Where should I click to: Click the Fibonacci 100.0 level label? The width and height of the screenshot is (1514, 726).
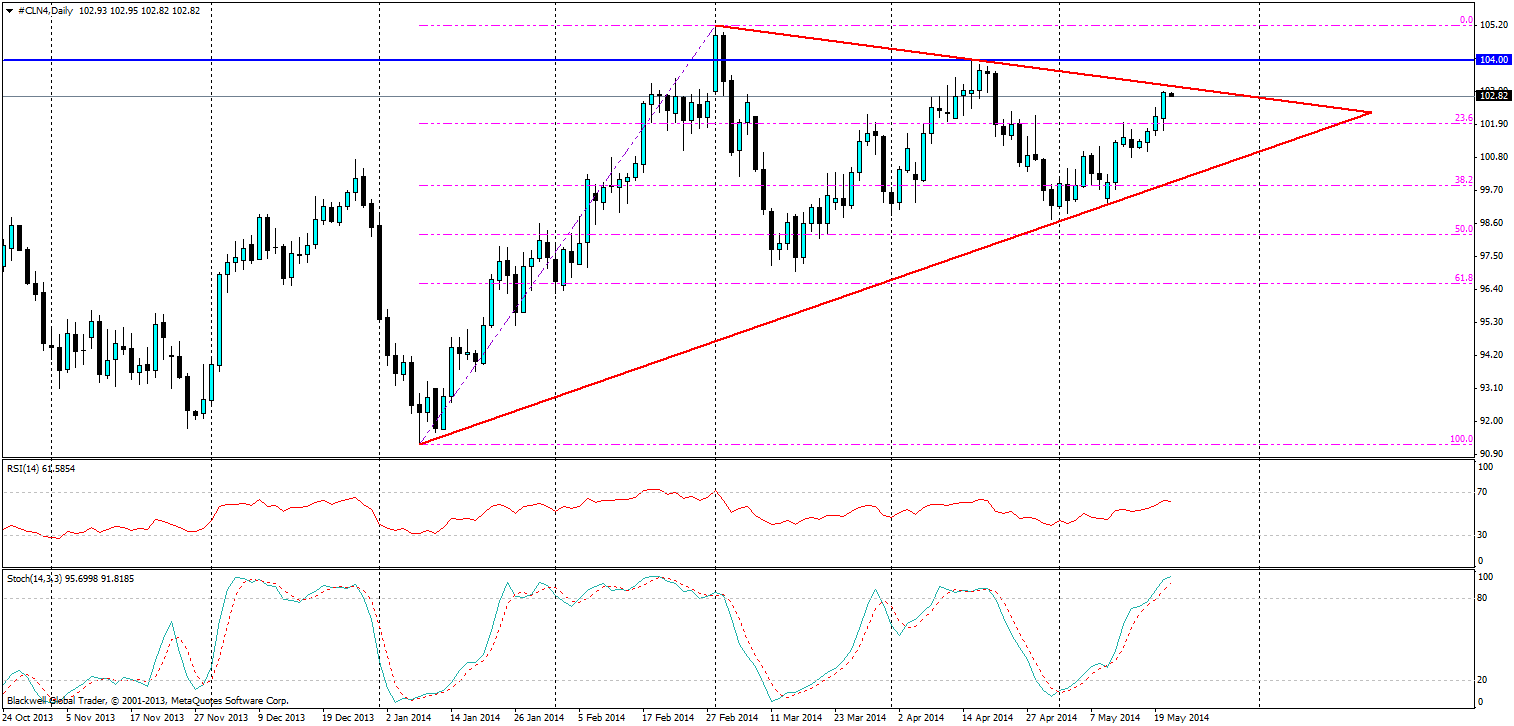1462,439
